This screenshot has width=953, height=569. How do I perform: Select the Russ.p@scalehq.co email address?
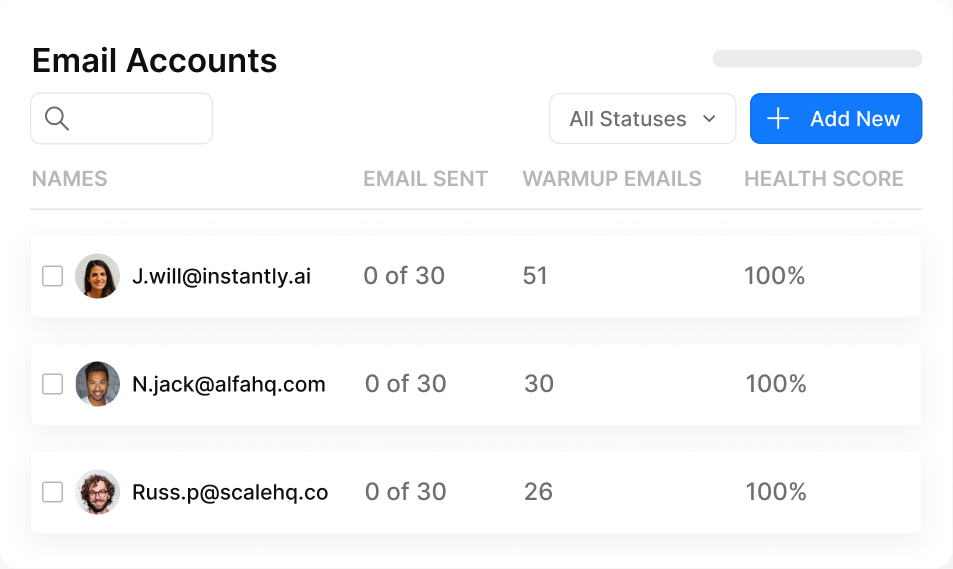[230, 492]
